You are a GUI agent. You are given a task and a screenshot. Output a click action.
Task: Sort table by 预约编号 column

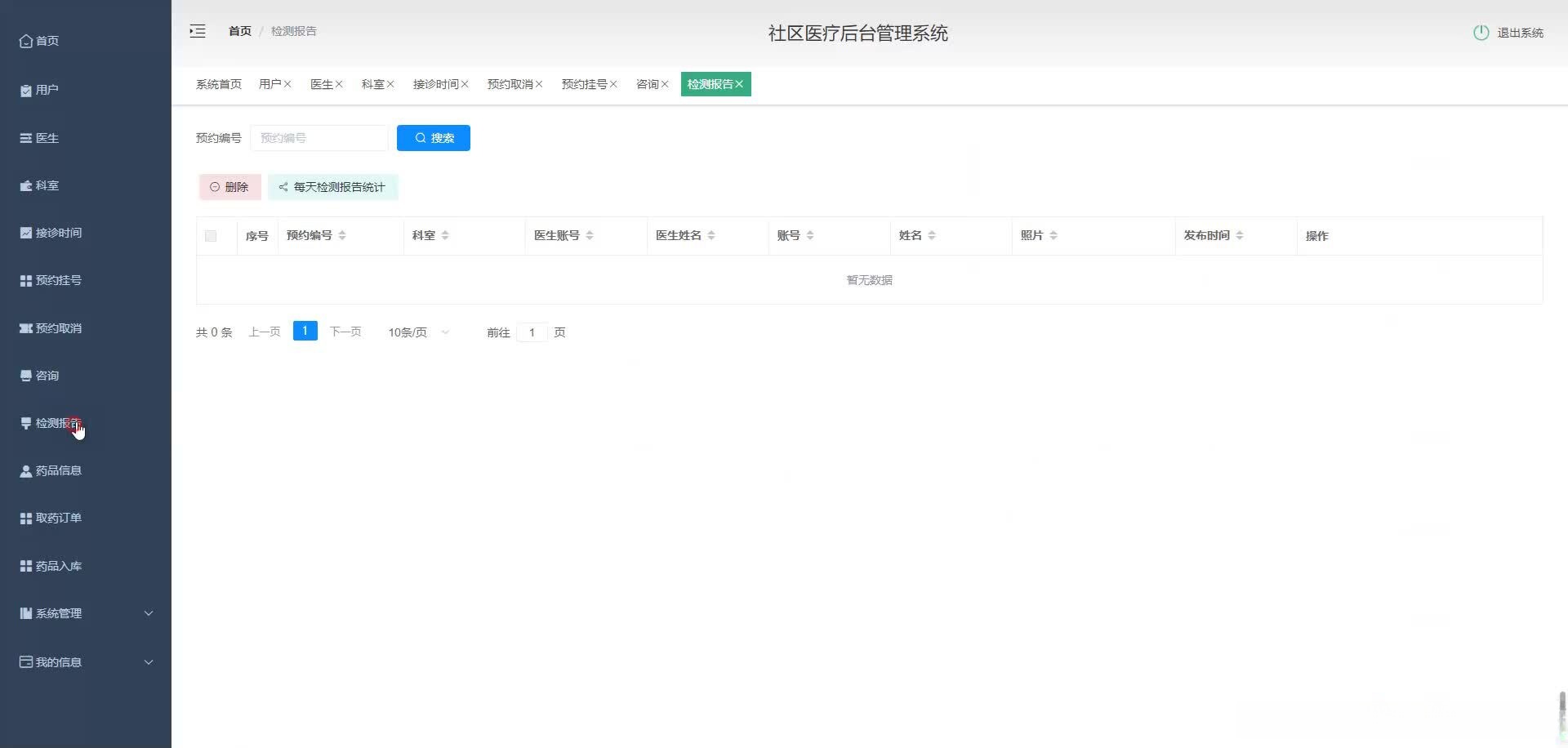(x=341, y=235)
